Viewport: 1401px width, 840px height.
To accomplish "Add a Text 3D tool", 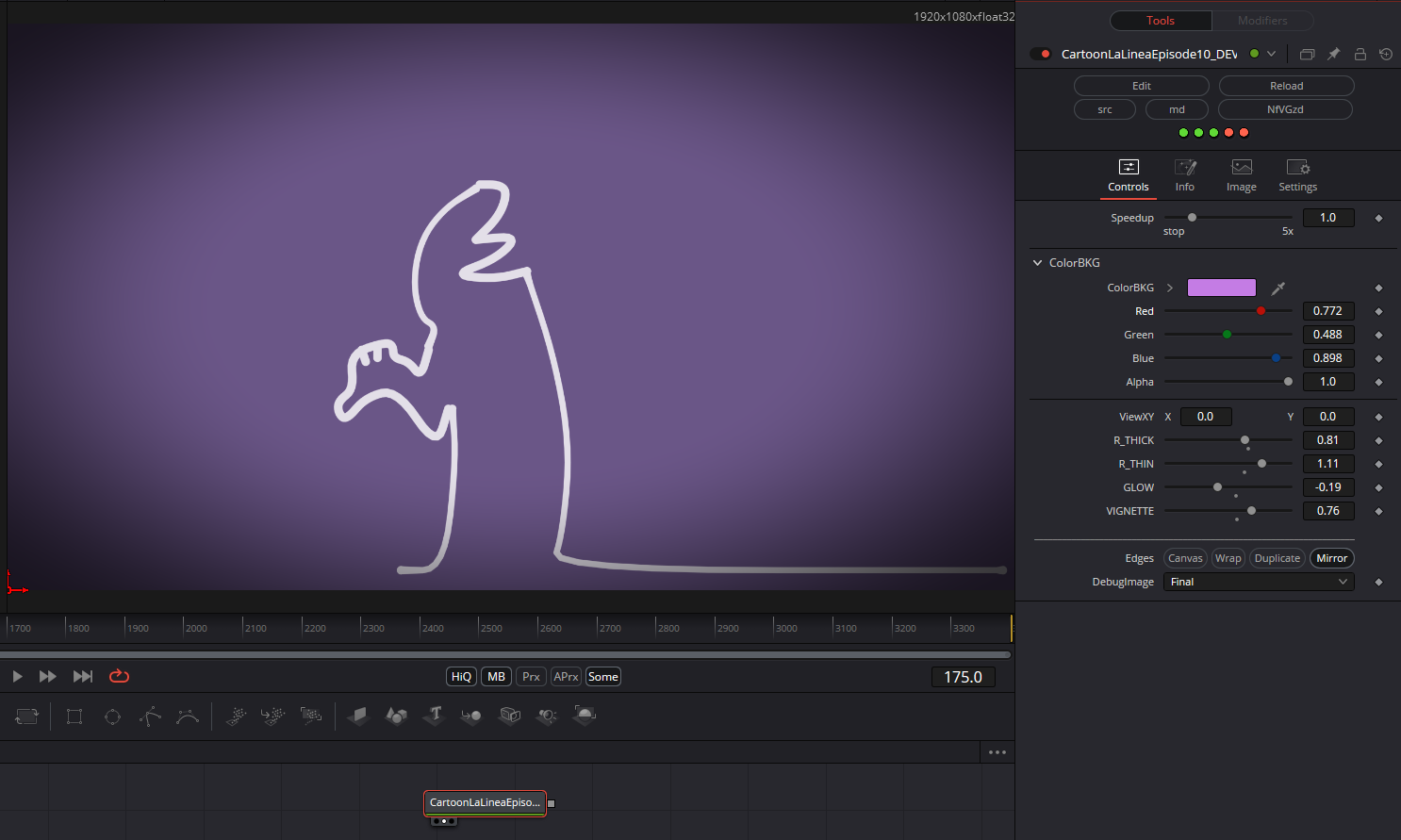I will point(434,716).
